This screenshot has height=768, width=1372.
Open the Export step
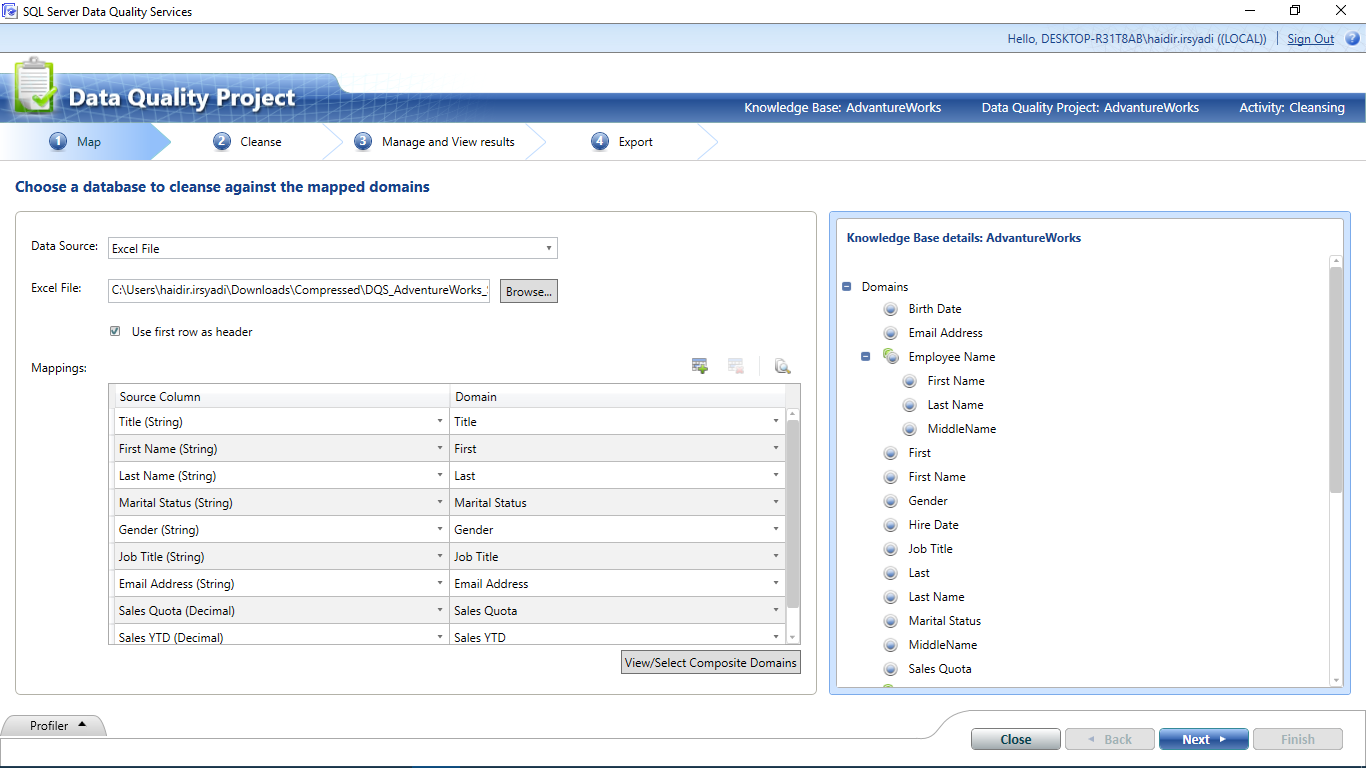click(632, 141)
